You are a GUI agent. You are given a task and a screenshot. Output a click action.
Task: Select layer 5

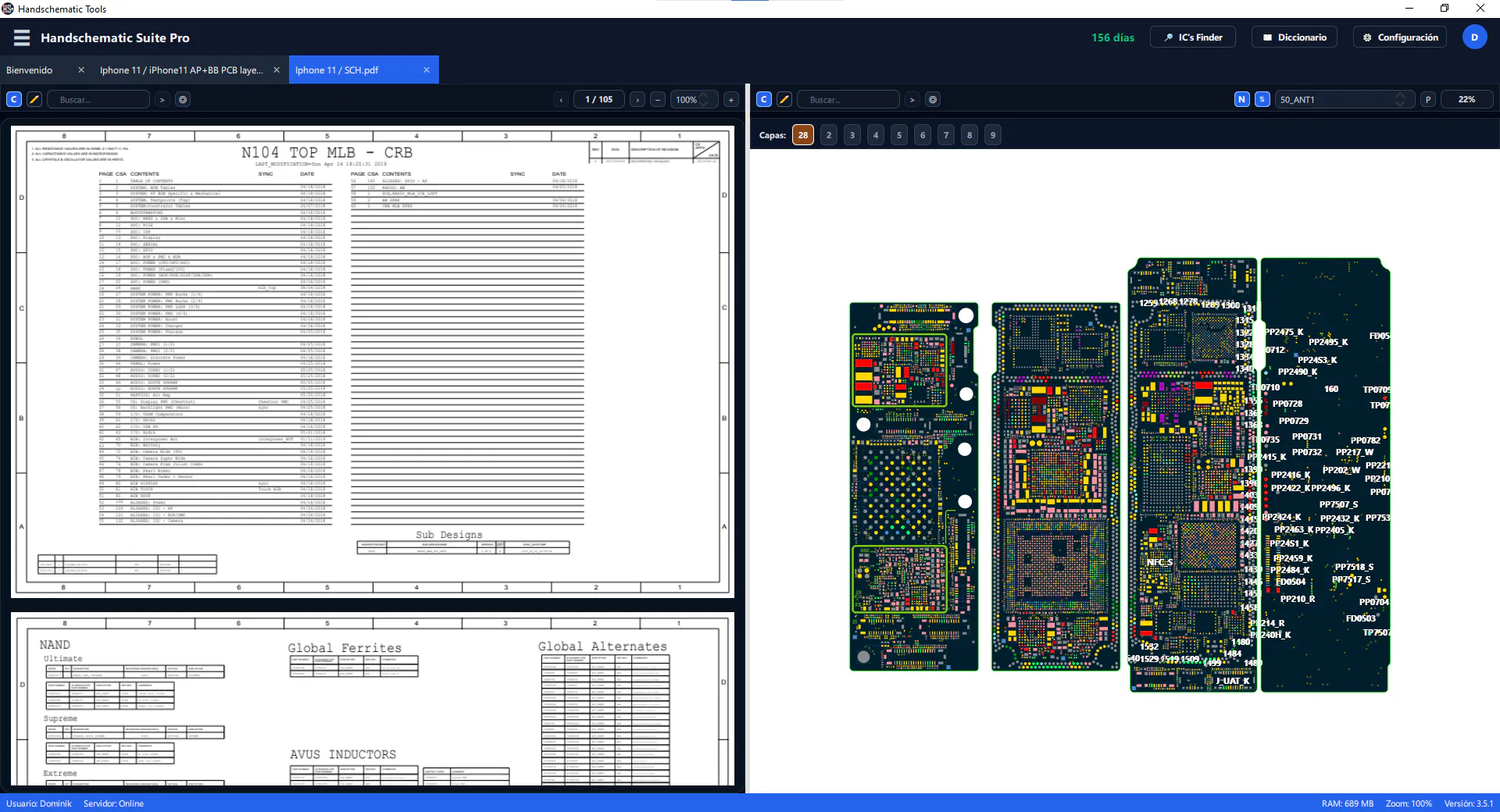[x=899, y=135]
